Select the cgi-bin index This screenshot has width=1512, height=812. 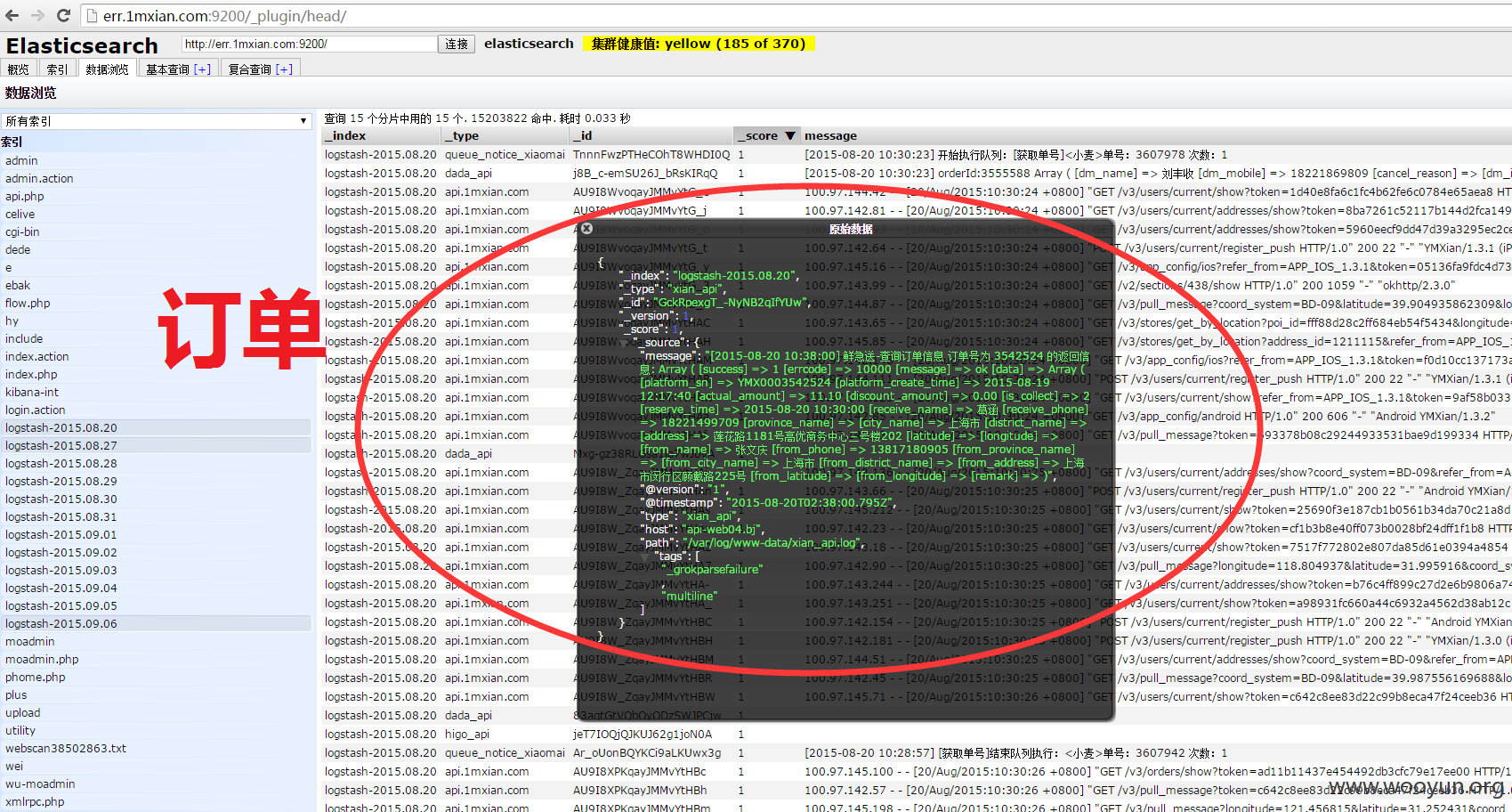[156, 232]
